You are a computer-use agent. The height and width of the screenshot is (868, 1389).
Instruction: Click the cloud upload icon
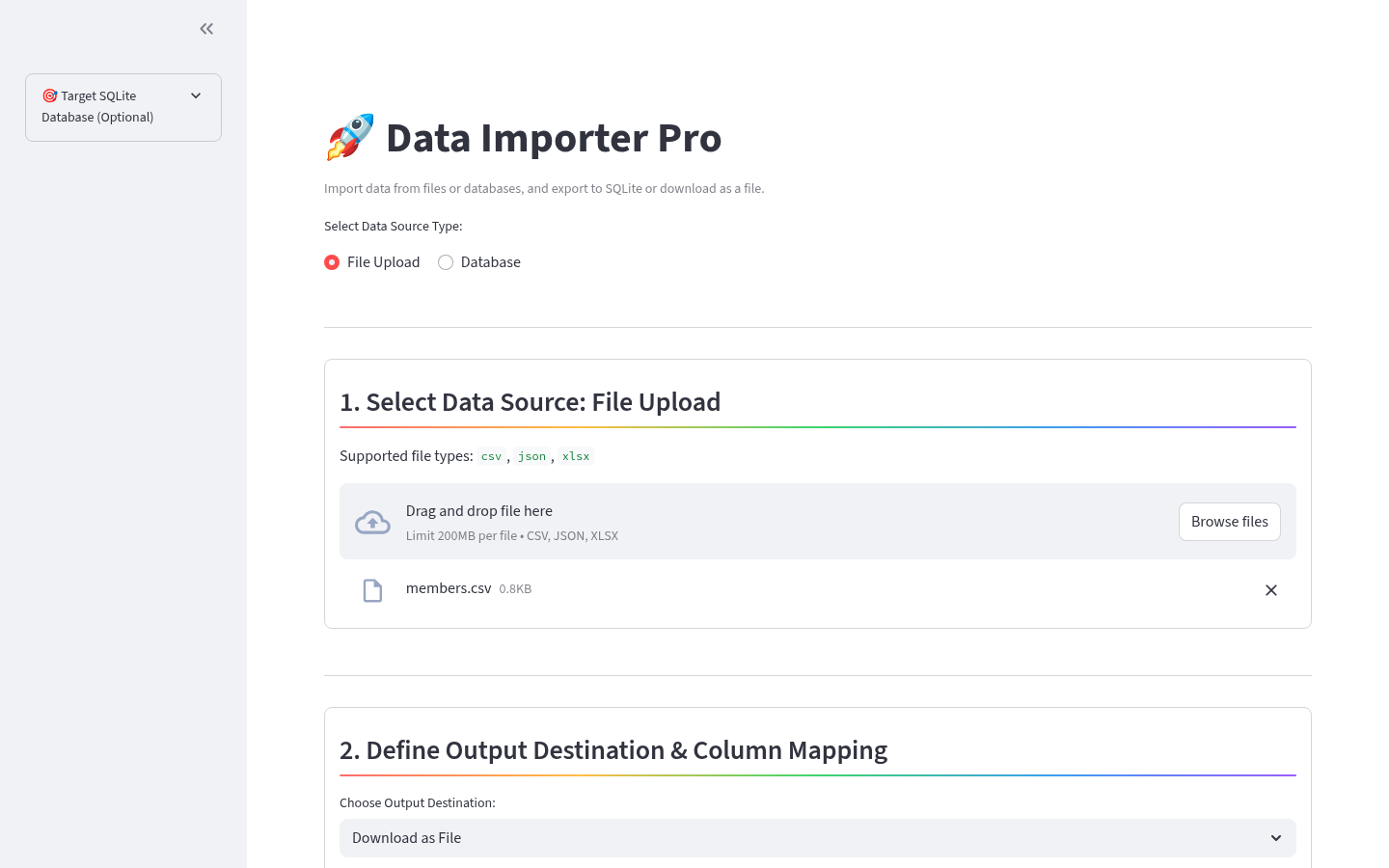(x=372, y=523)
